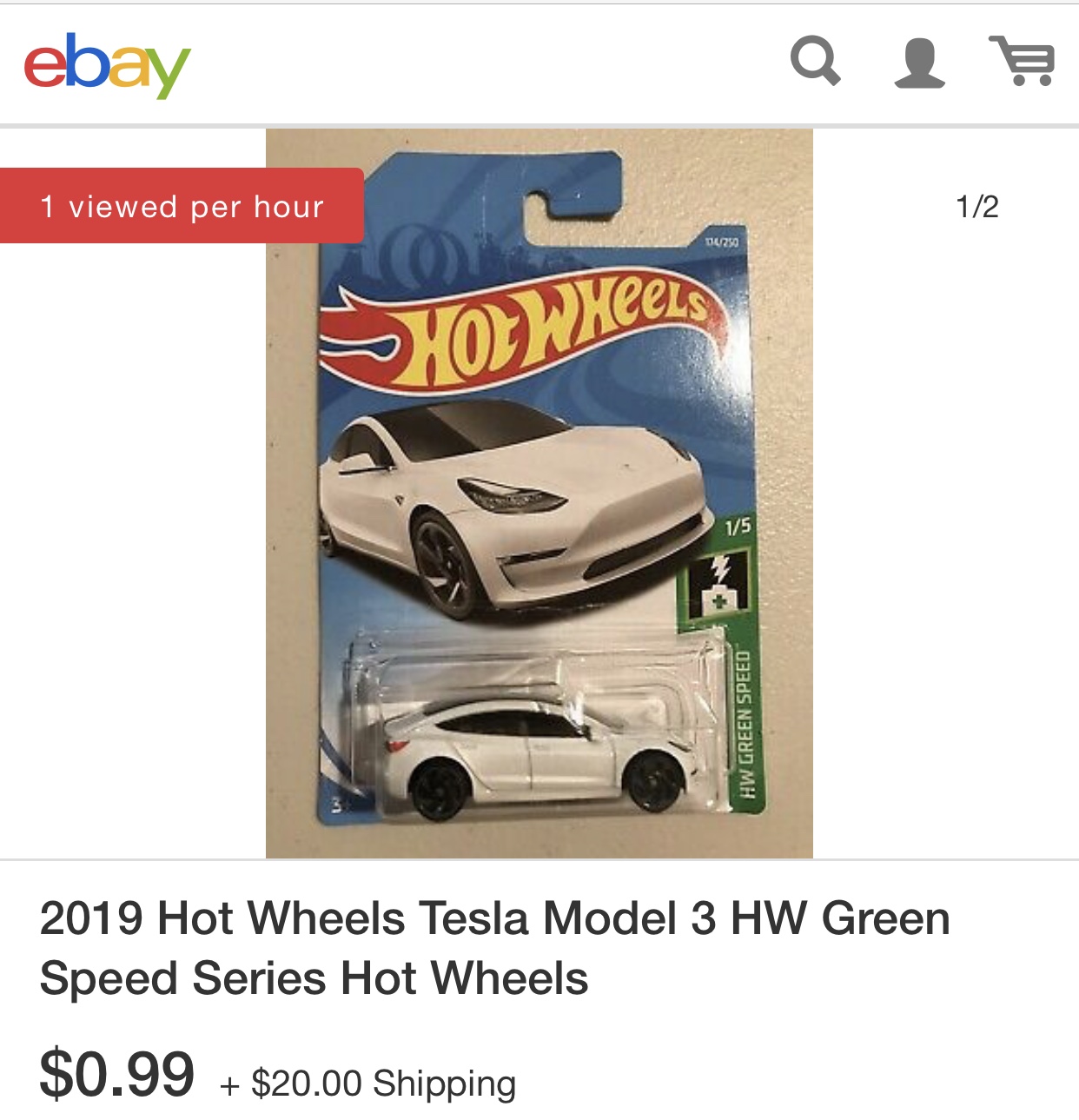Open the 2019 Hot Wheels Tesla listing title
Screen dimensions: 1079x1120
495,948
